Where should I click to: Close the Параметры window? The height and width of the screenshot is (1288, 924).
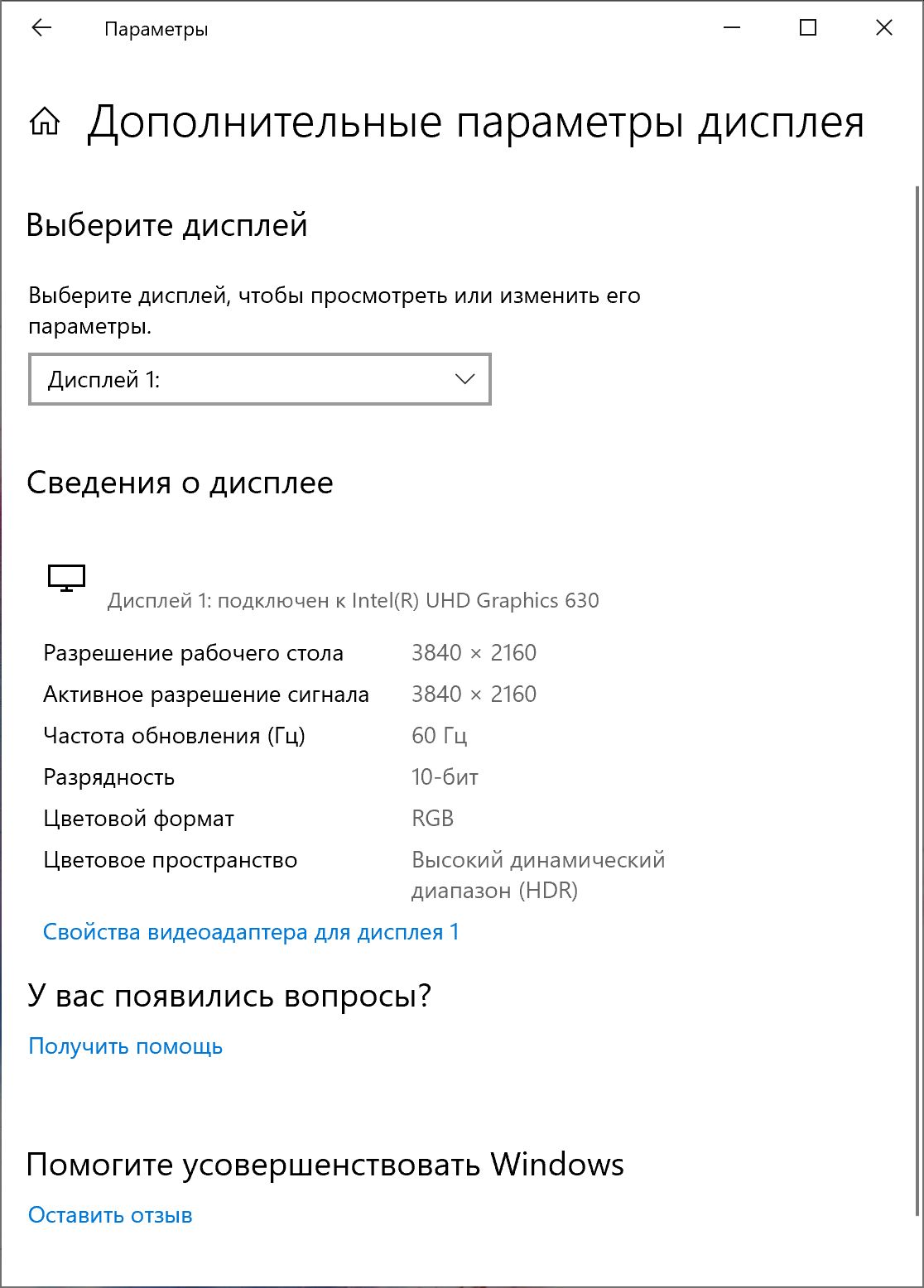click(883, 29)
